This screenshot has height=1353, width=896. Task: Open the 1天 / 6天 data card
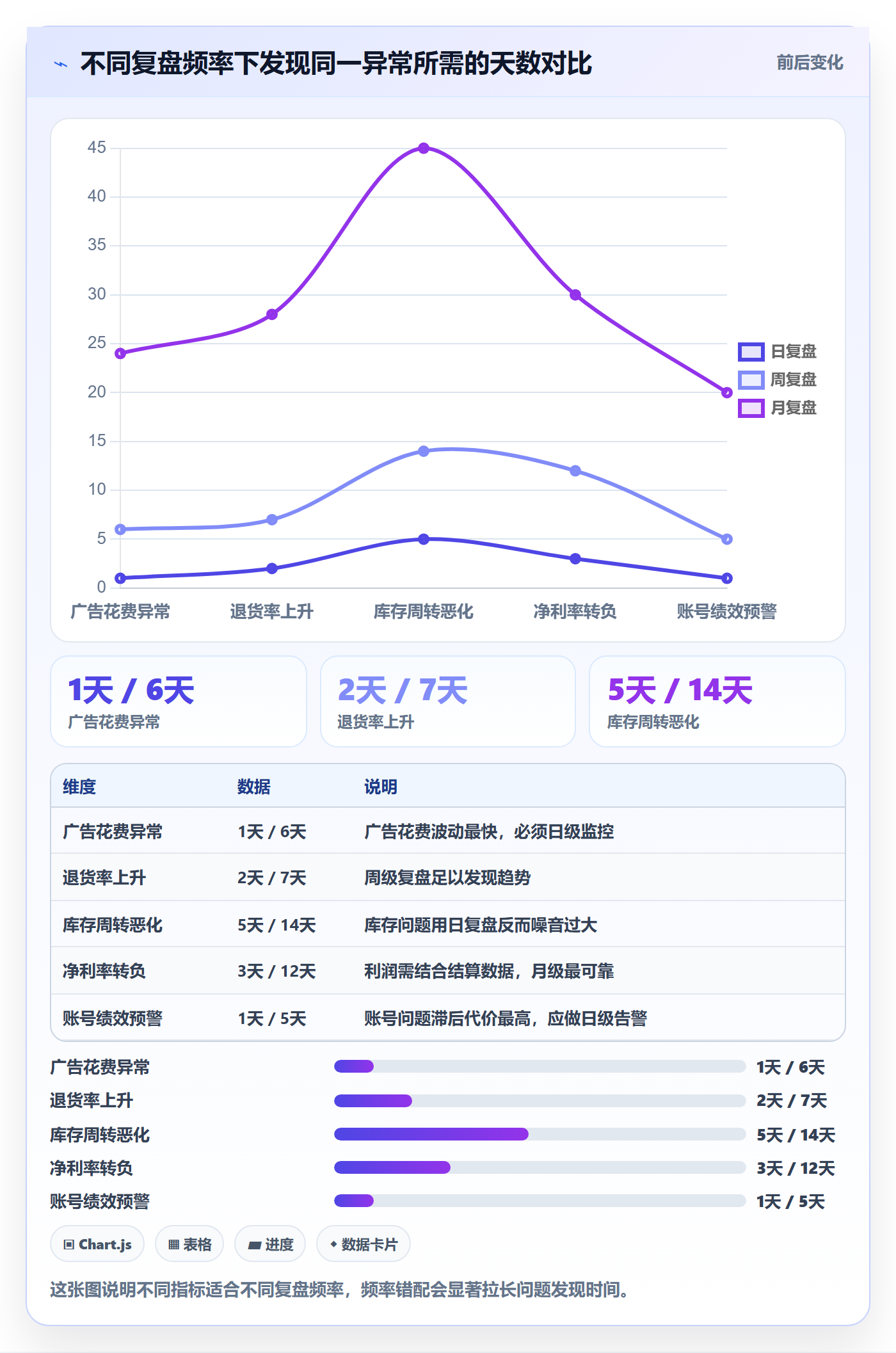tap(179, 701)
